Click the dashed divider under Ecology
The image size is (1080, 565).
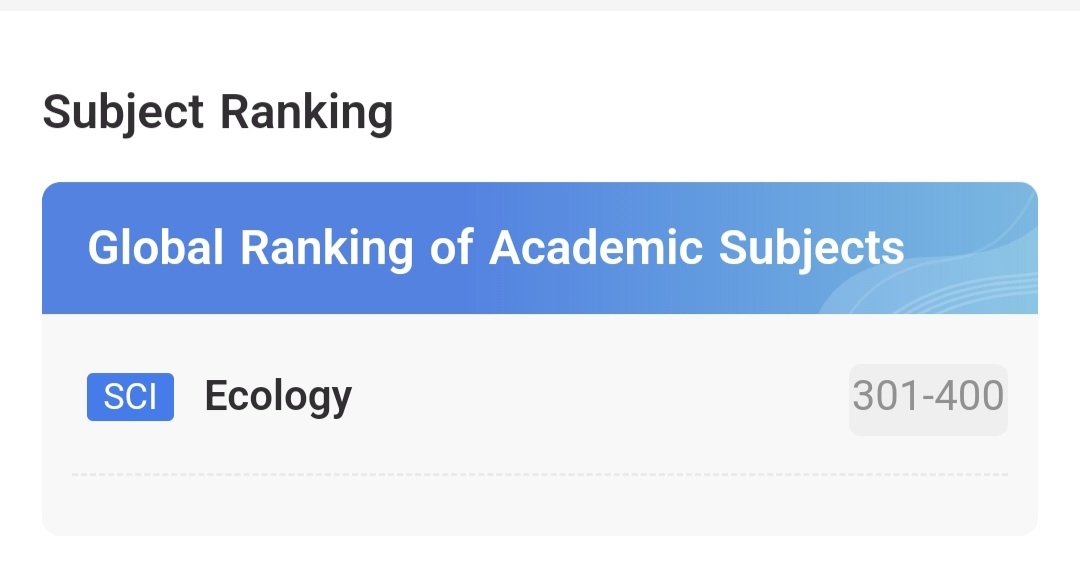[540, 475]
